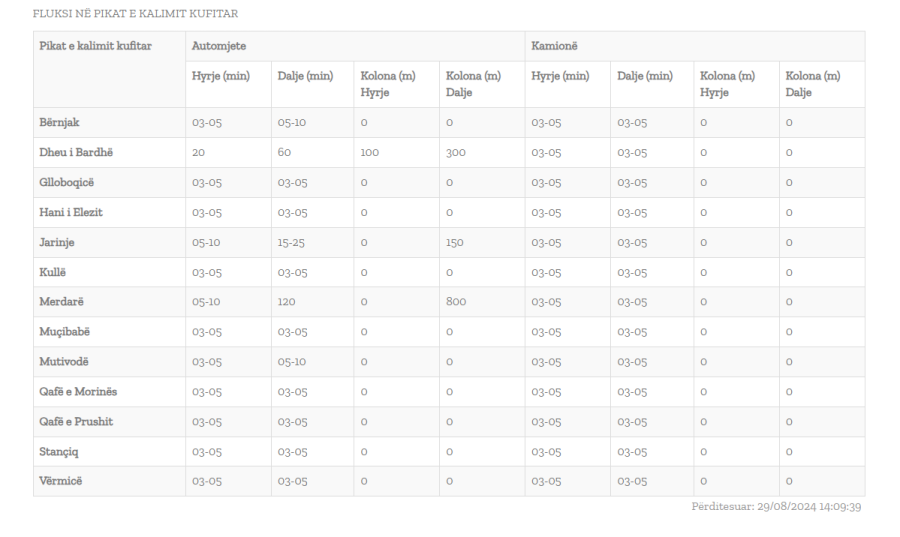Click the 'Jarinje' row label
This screenshot has height=537, width=900.
click(x=57, y=243)
